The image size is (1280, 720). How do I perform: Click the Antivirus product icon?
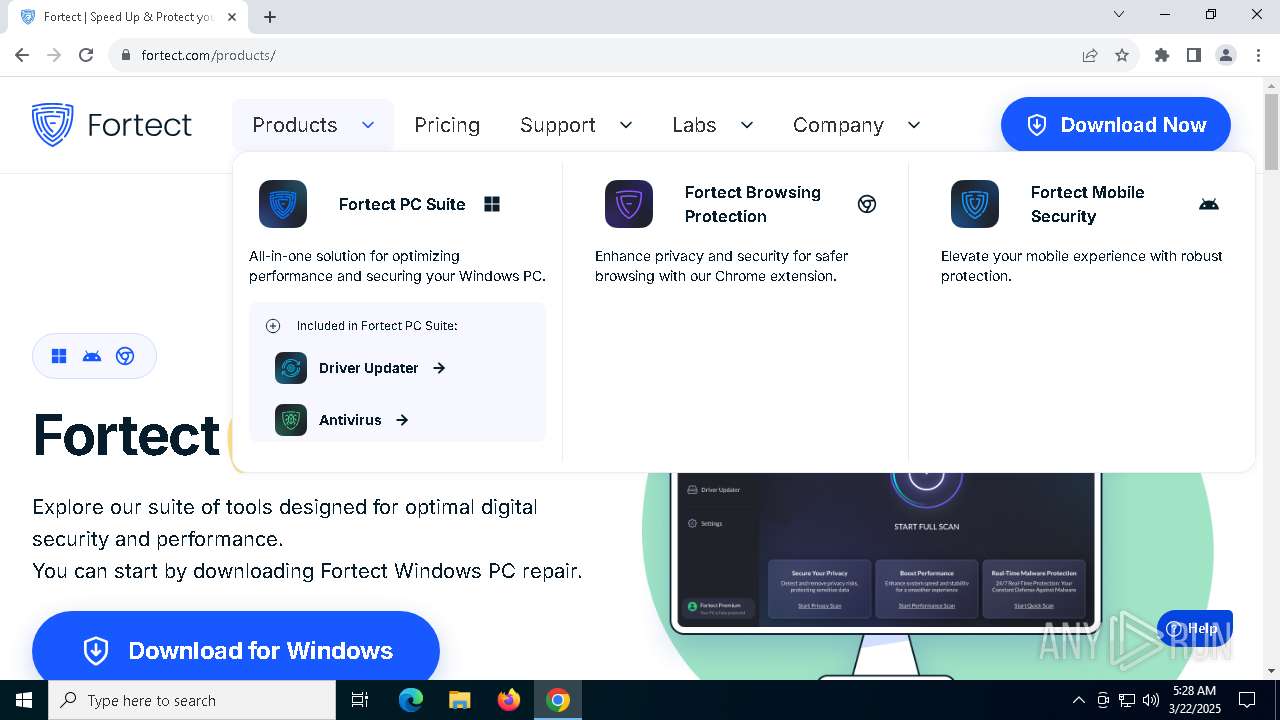(x=291, y=420)
